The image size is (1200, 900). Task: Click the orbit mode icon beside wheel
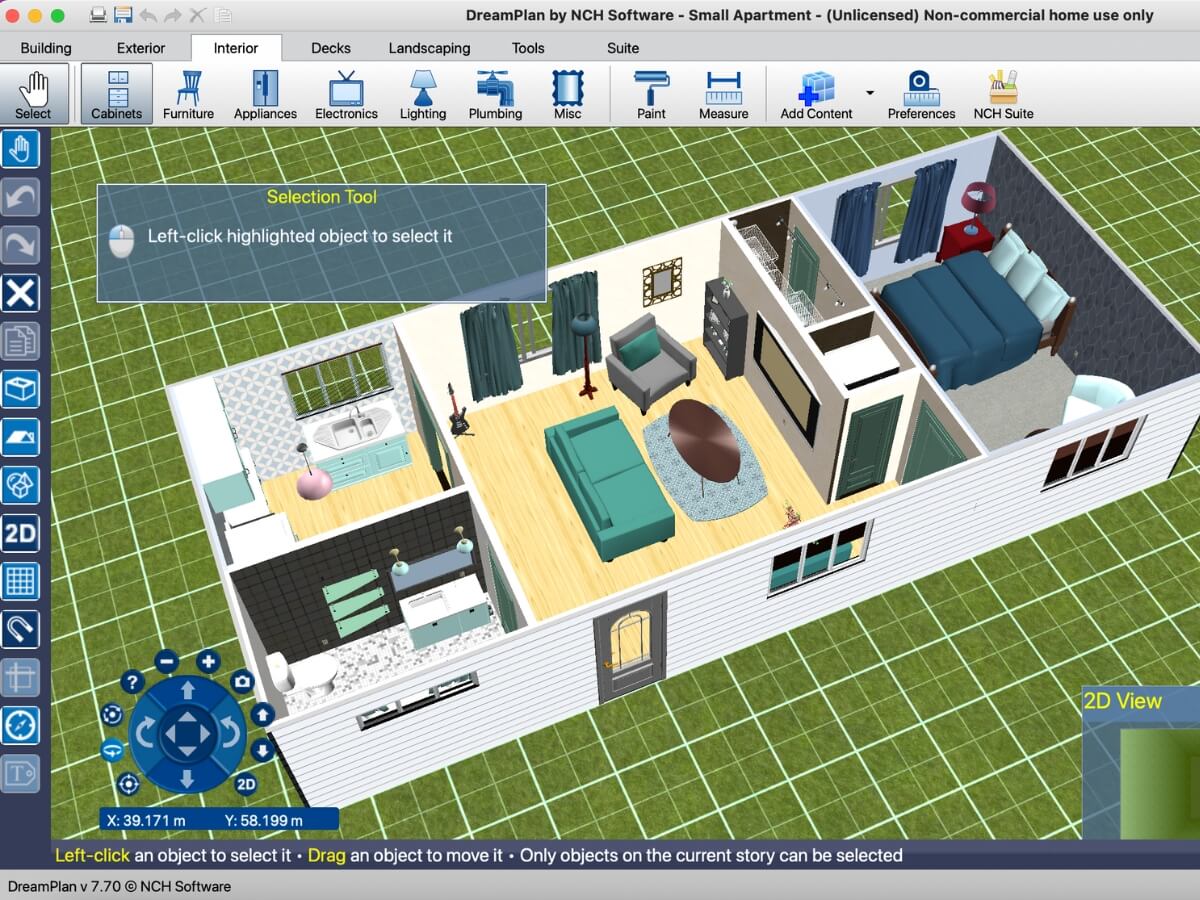click(x=111, y=715)
